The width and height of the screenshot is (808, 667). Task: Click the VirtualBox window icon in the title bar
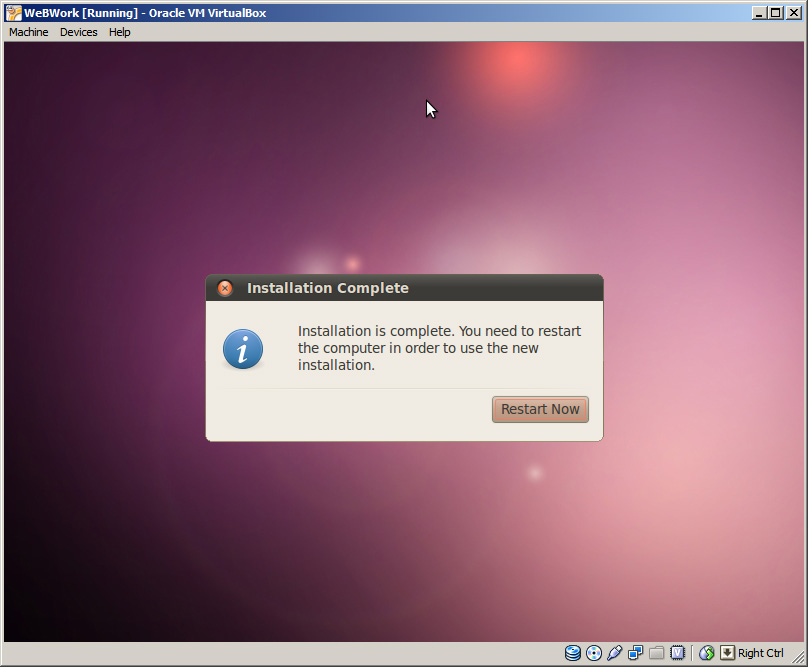point(14,13)
